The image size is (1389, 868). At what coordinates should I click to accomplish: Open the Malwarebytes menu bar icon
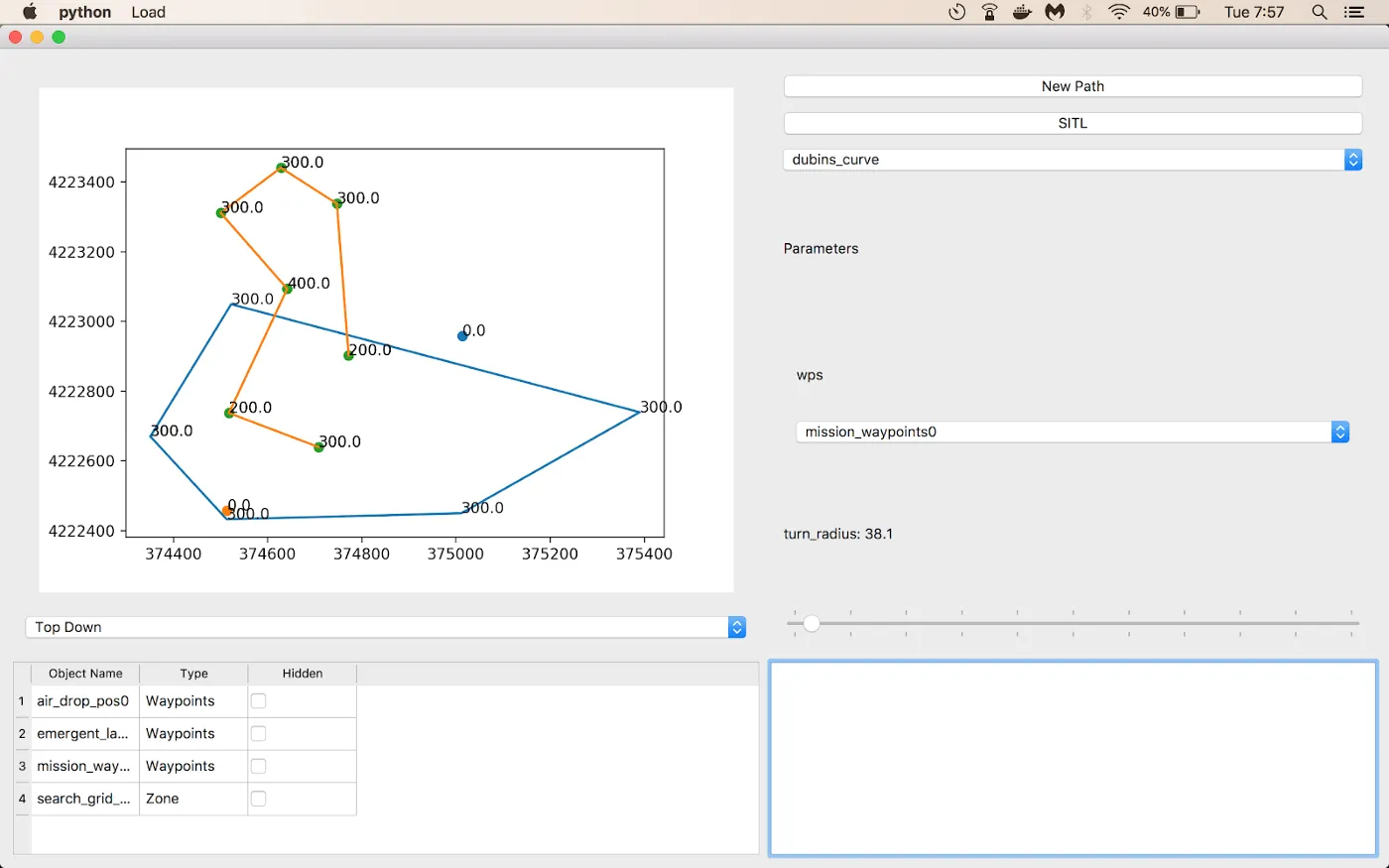[x=1055, y=12]
